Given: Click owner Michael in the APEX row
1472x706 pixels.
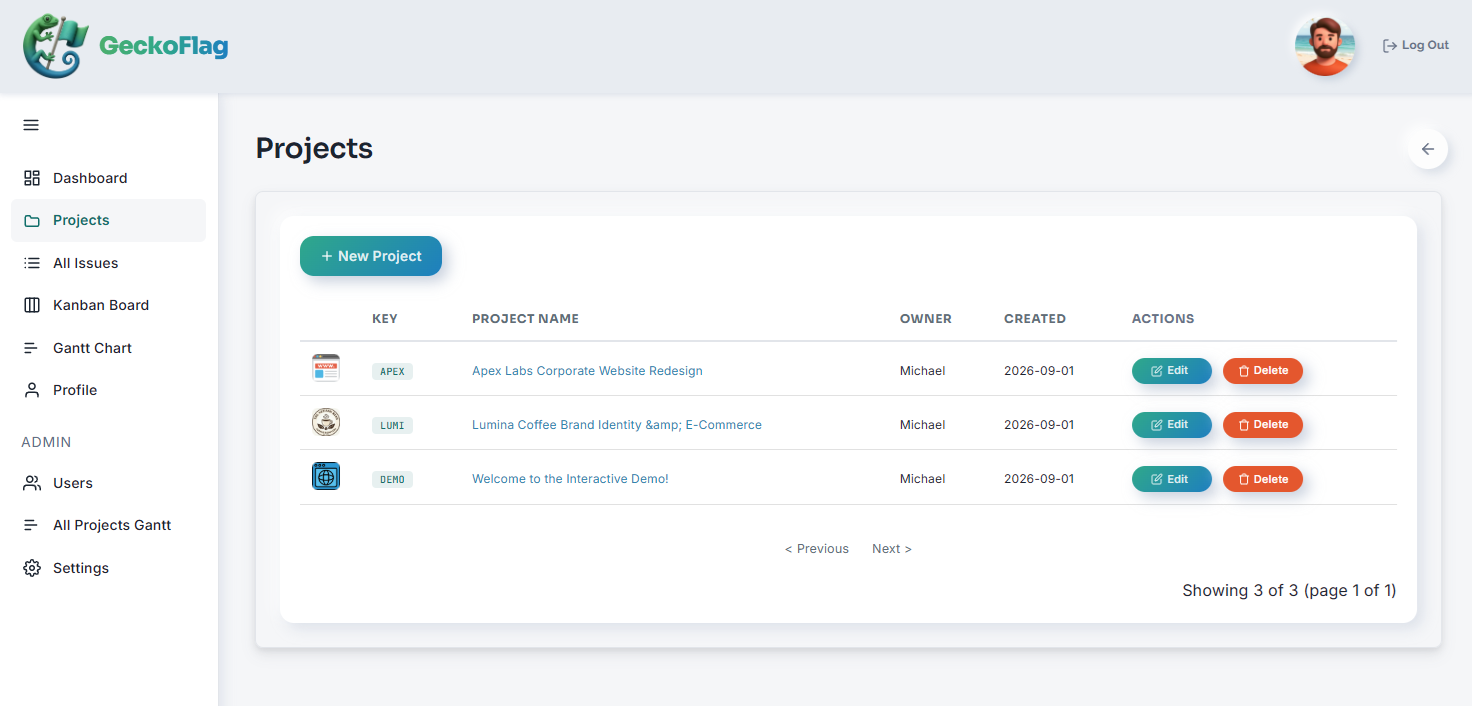Looking at the screenshot, I should 922,371.
